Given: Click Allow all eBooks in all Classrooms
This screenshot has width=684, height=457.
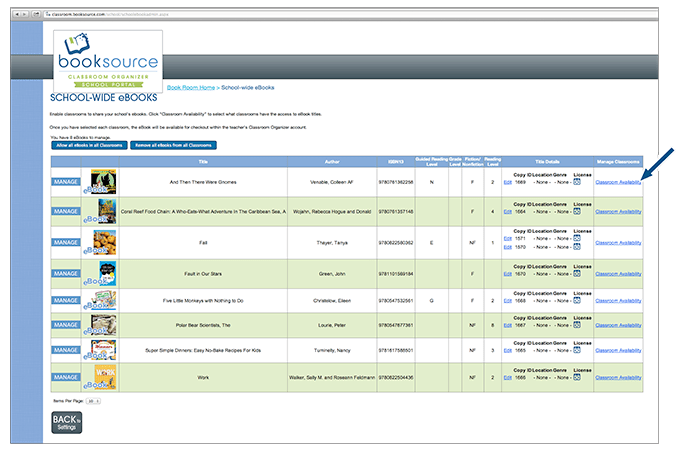Looking at the screenshot, I should tap(89, 145).
